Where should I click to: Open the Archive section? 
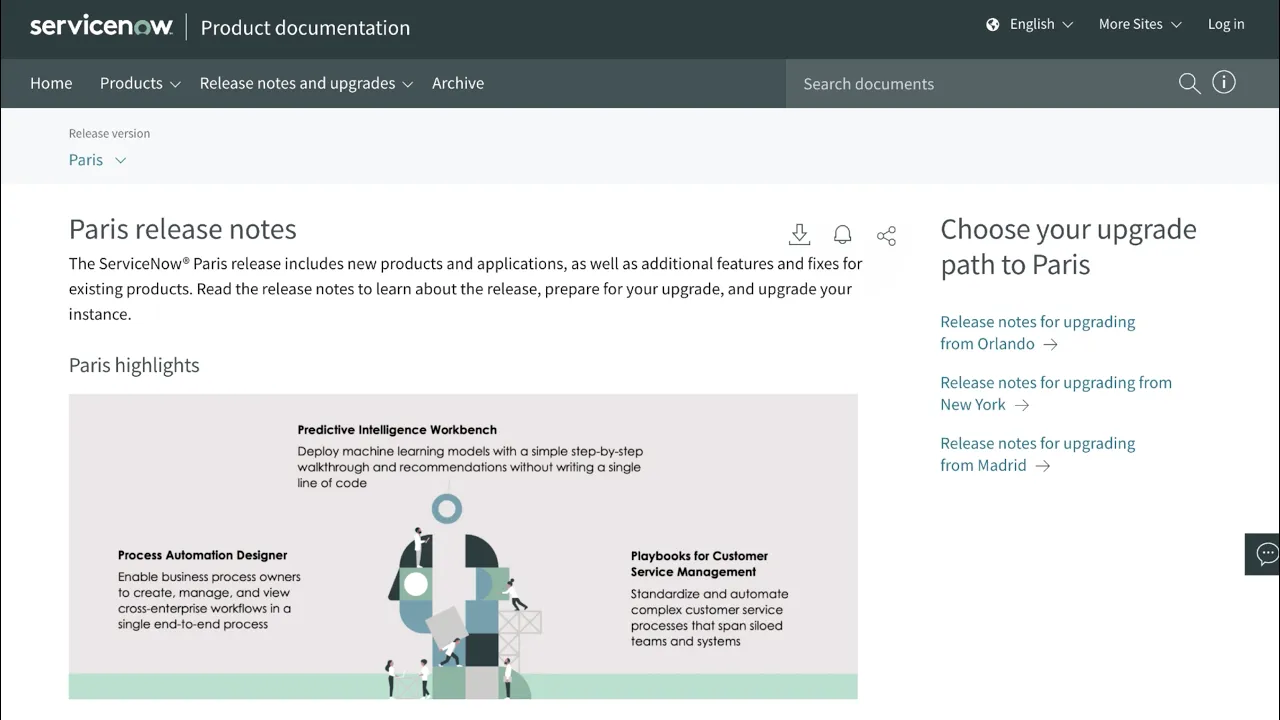pyautogui.click(x=458, y=83)
